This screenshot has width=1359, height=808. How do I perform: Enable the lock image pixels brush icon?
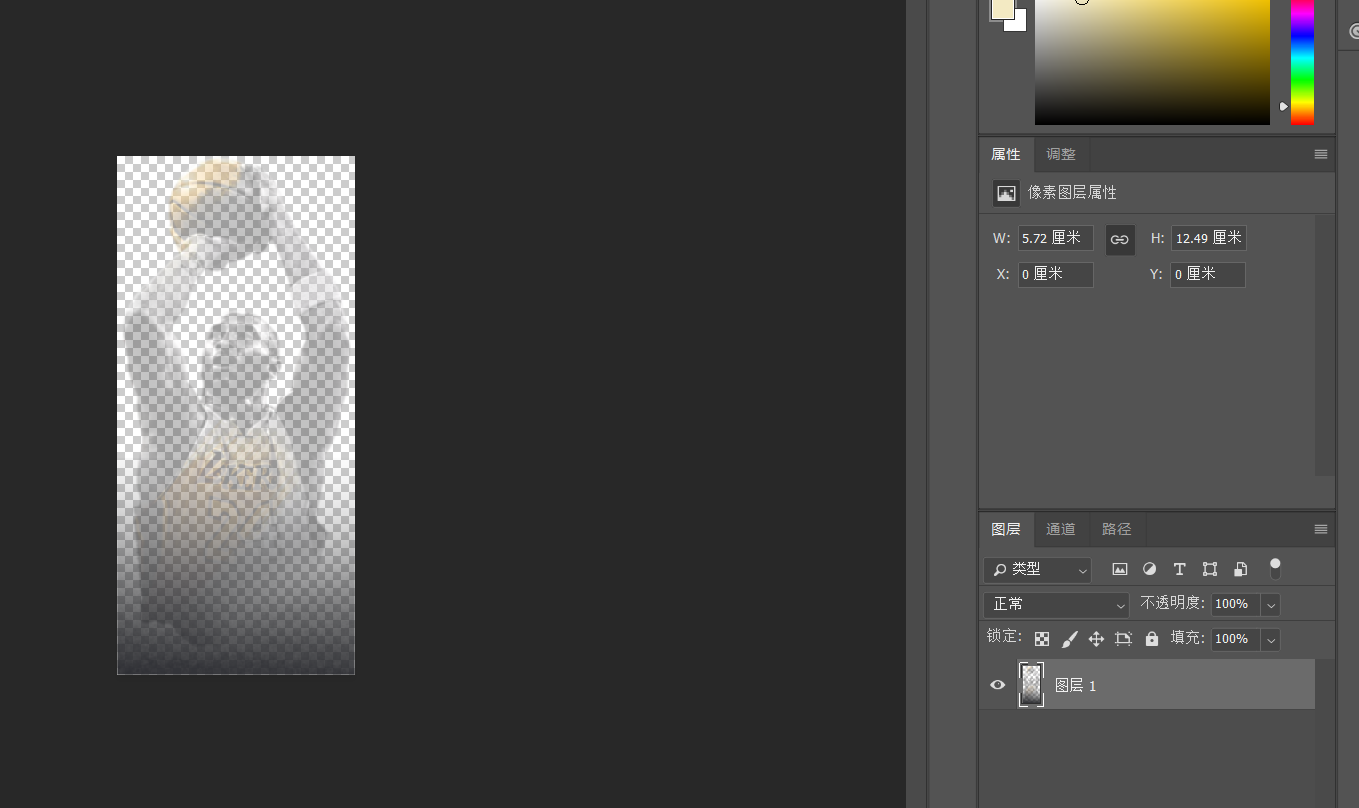[x=1069, y=638]
